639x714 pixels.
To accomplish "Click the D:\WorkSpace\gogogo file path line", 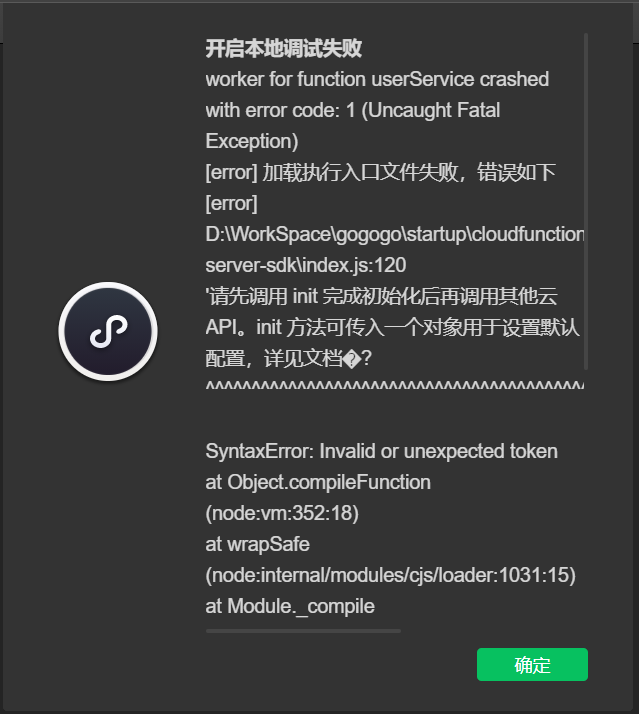I will point(394,234).
